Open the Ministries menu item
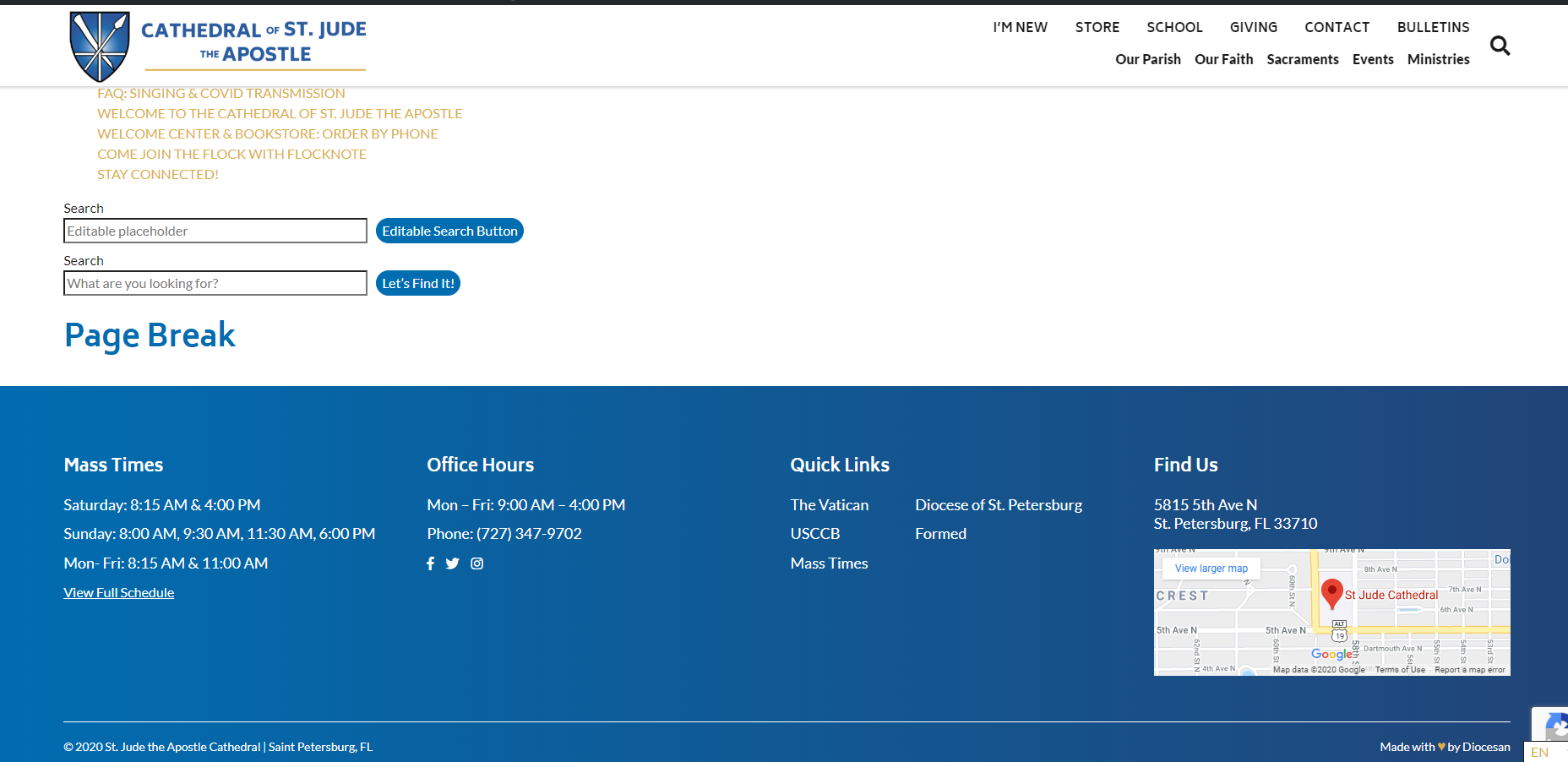The image size is (1568, 762). click(x=1438, y=59)
